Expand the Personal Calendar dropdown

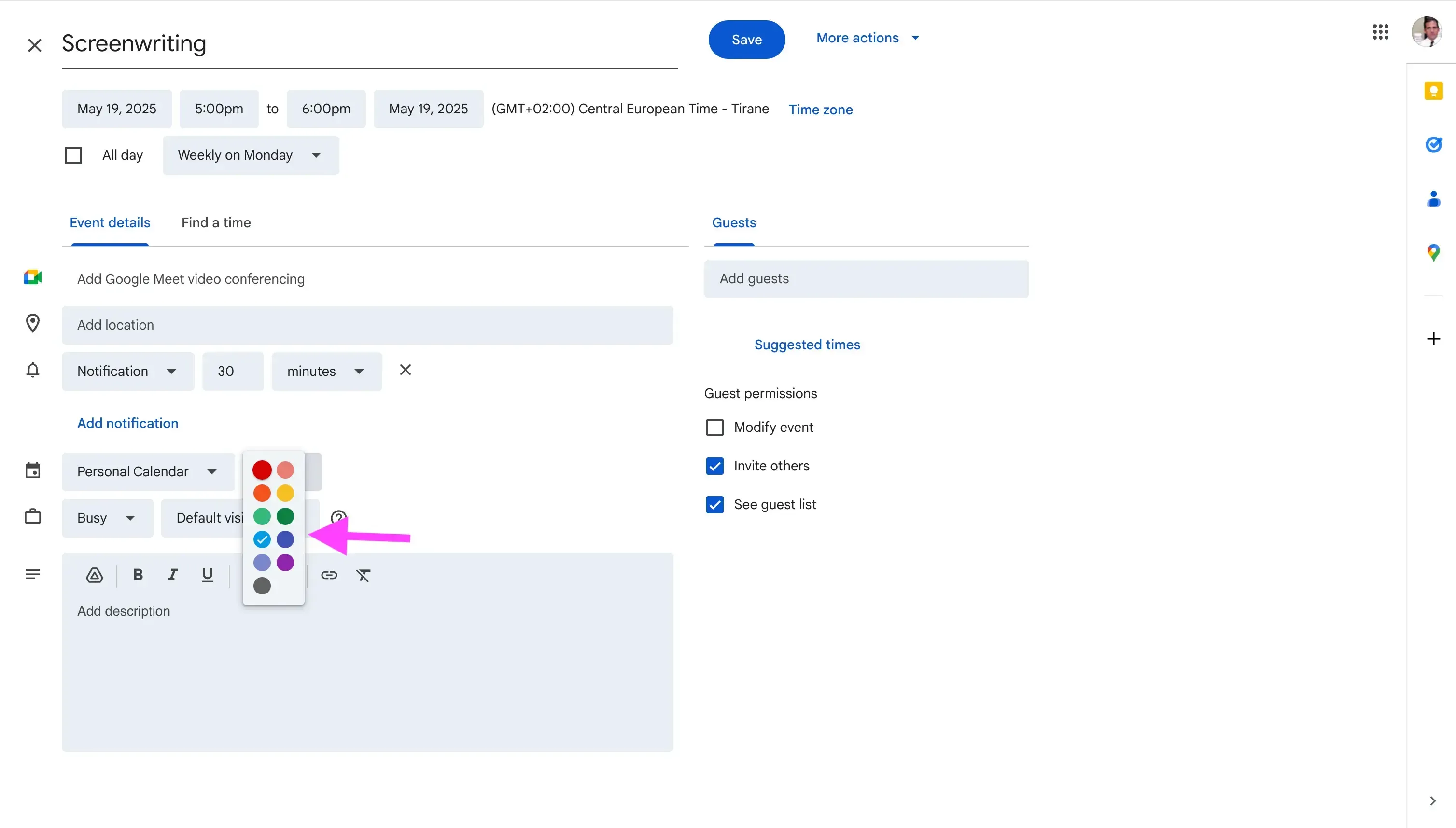[148, 471]
